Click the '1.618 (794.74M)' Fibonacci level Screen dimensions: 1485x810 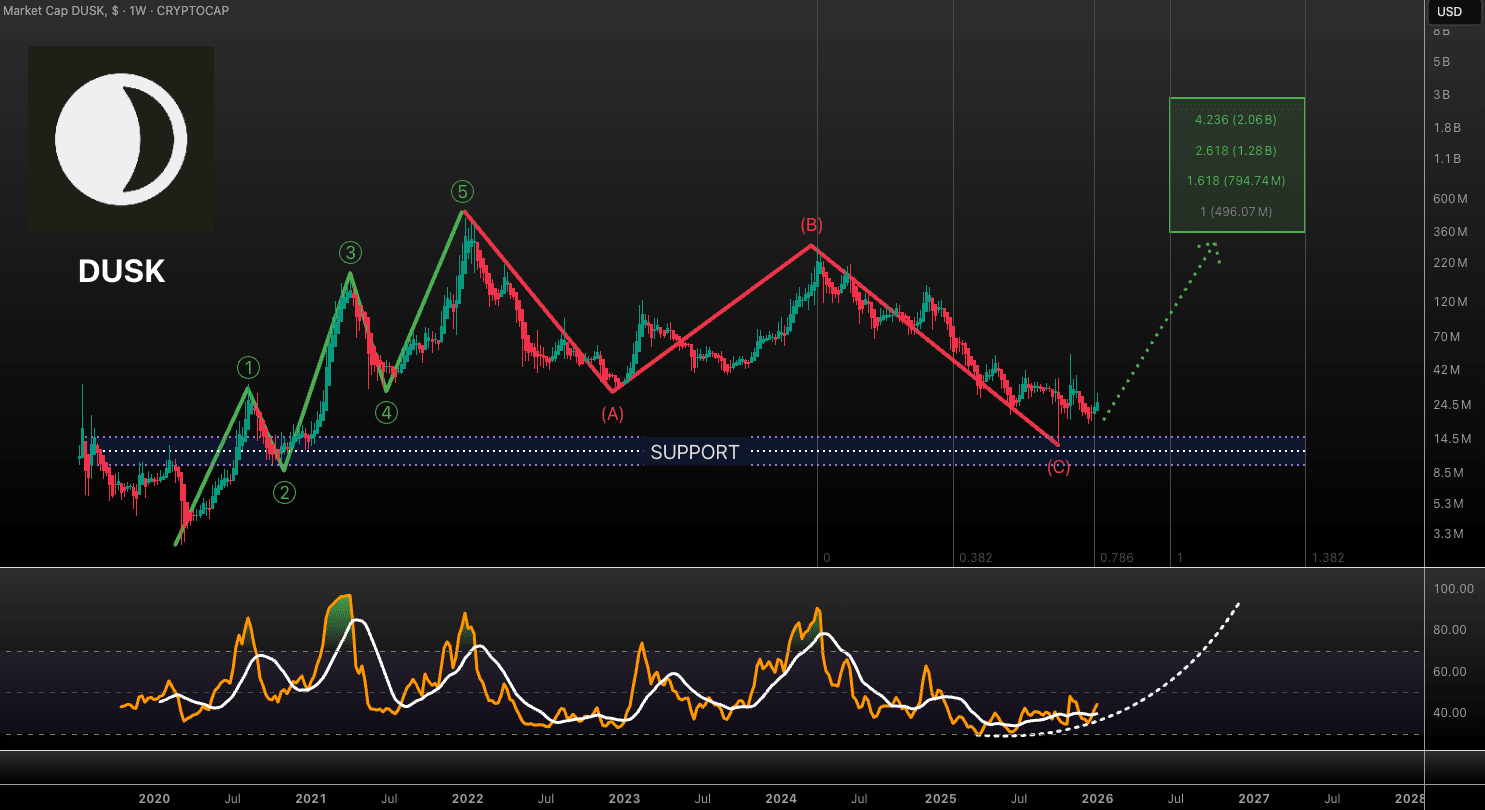[1236, 181]
